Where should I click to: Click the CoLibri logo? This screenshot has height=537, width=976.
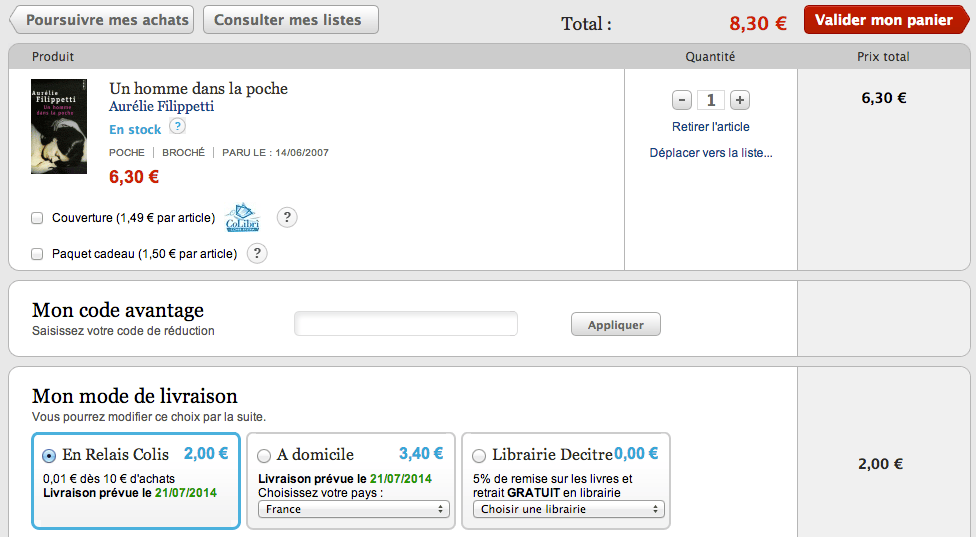242,217
